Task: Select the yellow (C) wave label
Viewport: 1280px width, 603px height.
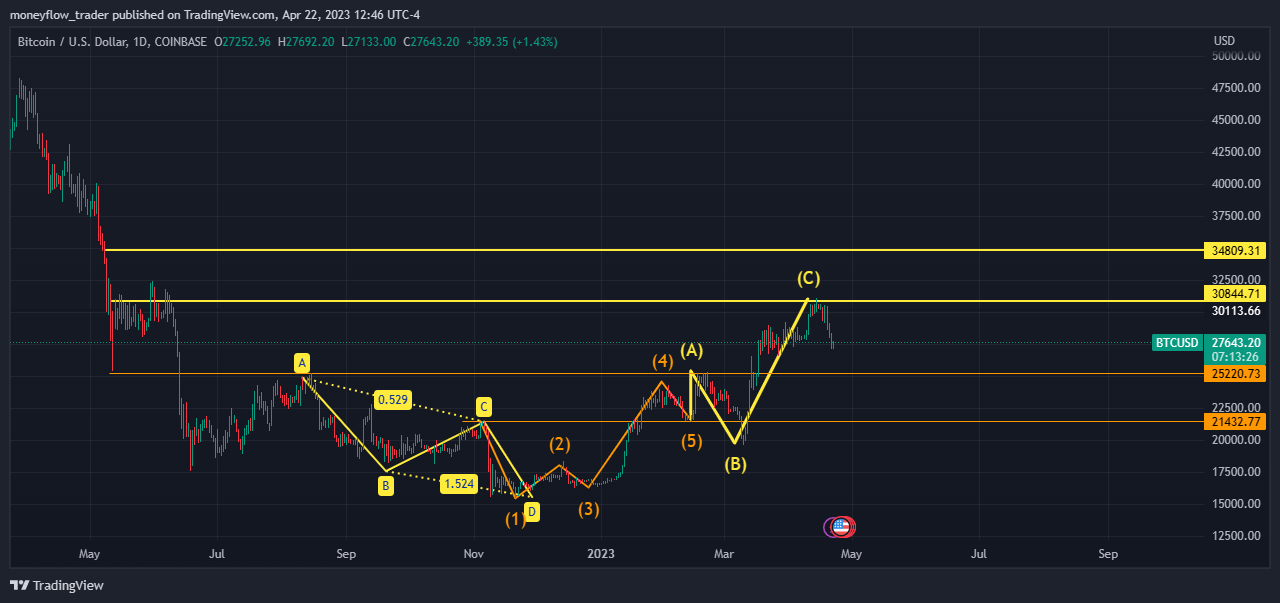Action: 808,278
